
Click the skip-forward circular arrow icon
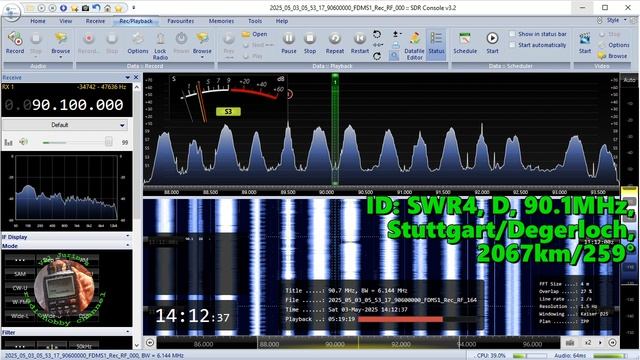pos(377,56)
